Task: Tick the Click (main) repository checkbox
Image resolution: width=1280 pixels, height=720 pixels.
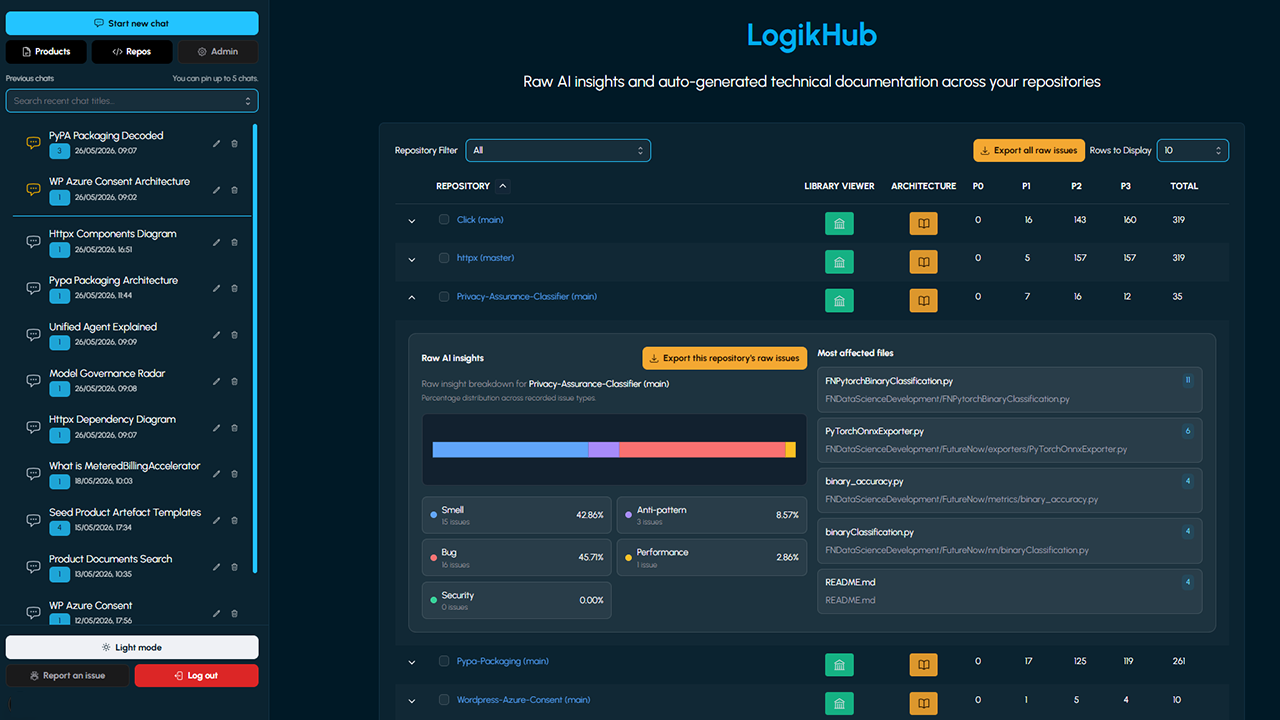Action: coord(444,220)
